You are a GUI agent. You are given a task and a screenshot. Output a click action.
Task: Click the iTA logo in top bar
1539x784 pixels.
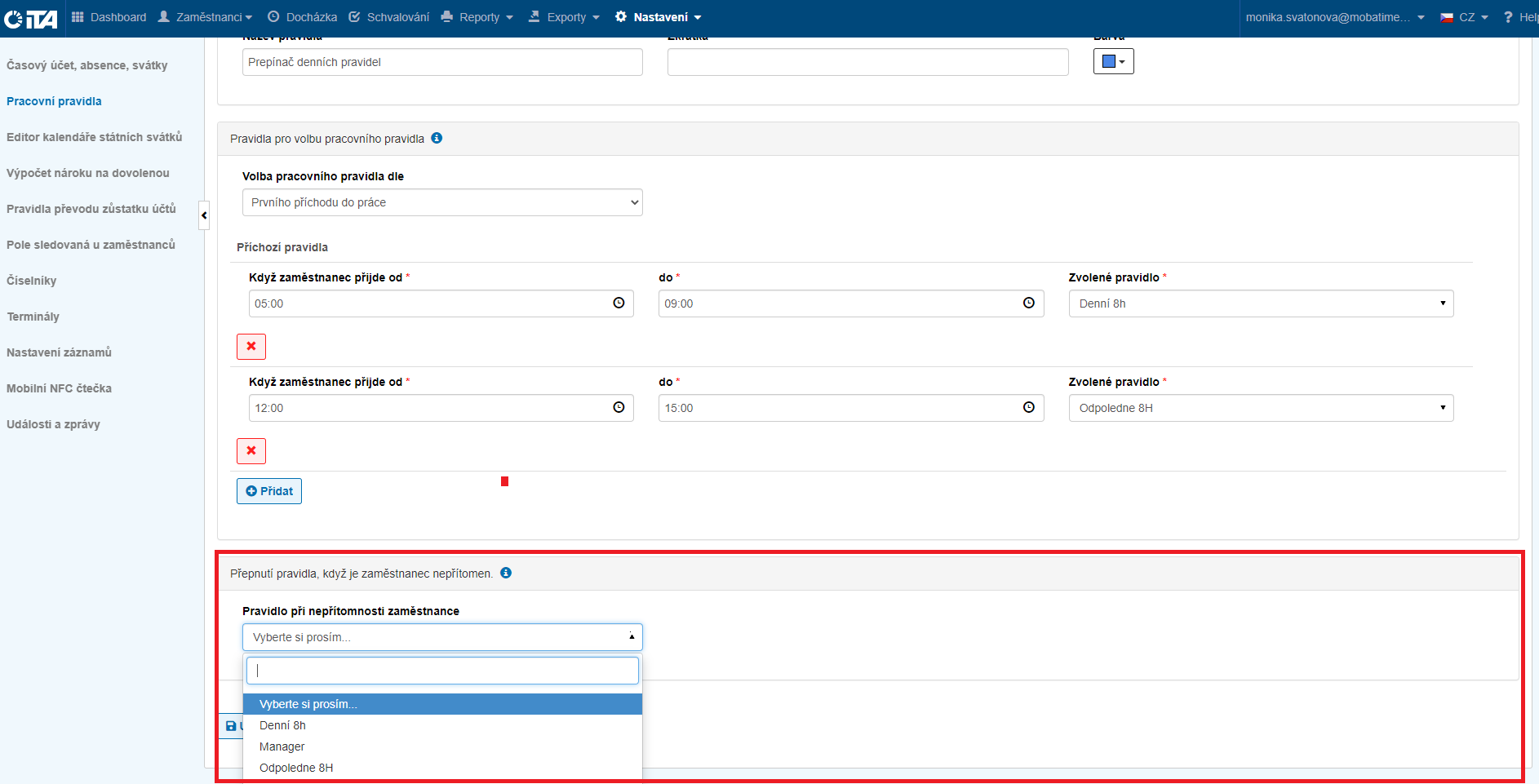point(31,18)
